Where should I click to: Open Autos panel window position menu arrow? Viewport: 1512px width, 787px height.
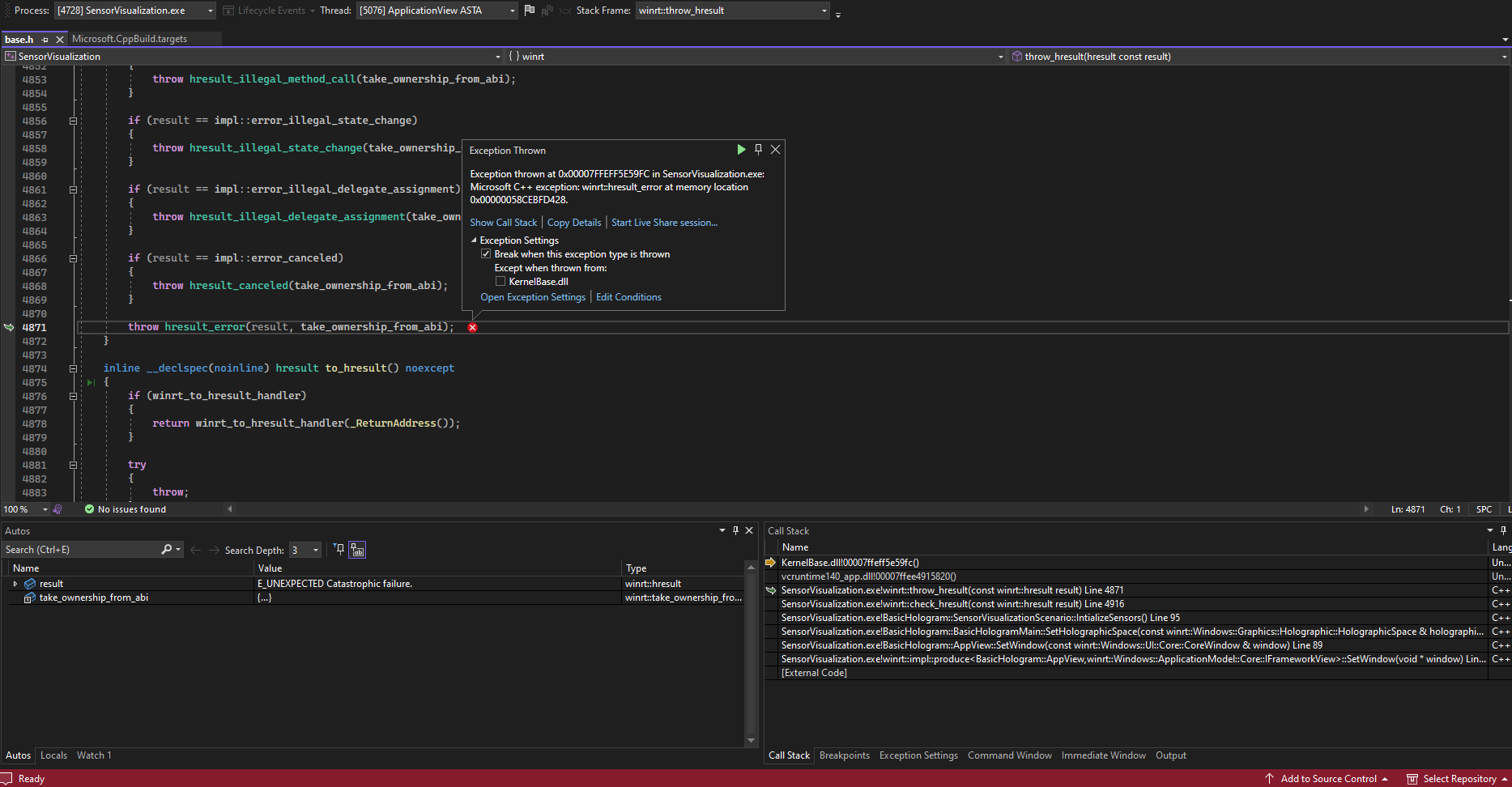[722, 531]
